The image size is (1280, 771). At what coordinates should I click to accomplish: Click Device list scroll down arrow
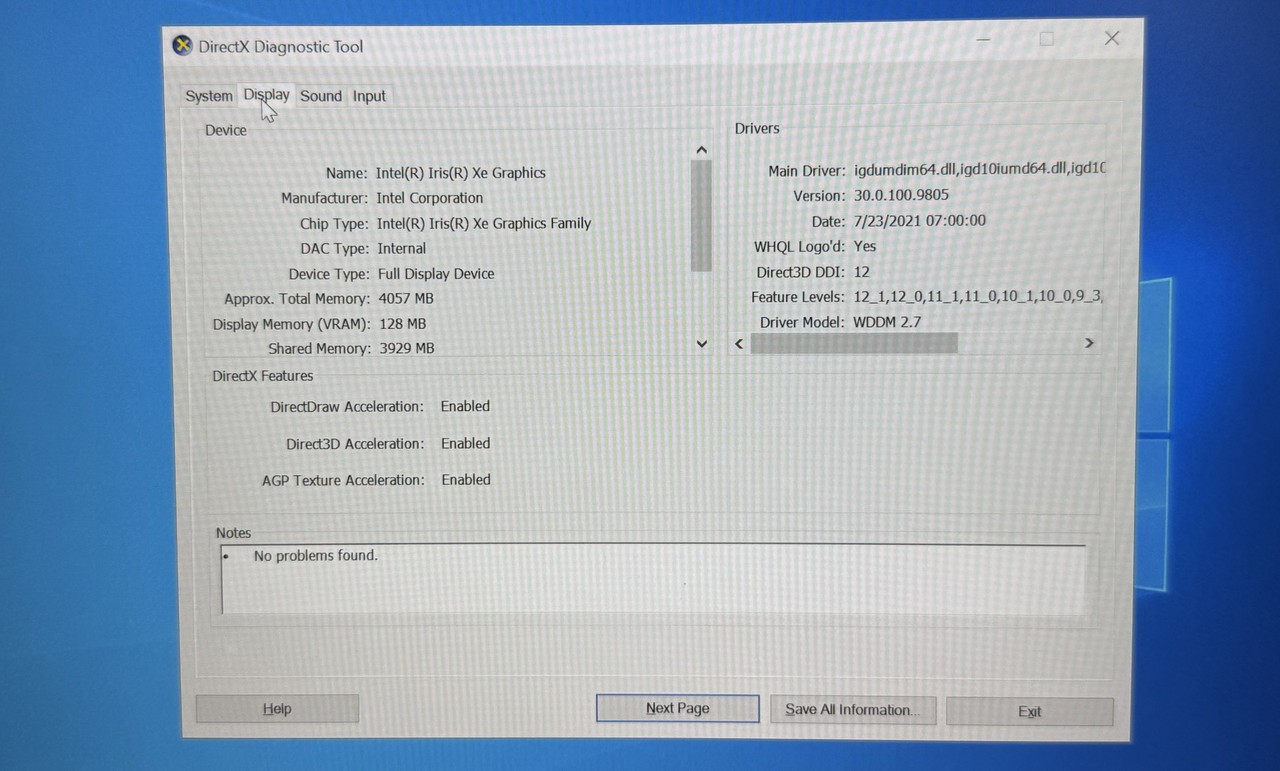click(x=701, y=344)
